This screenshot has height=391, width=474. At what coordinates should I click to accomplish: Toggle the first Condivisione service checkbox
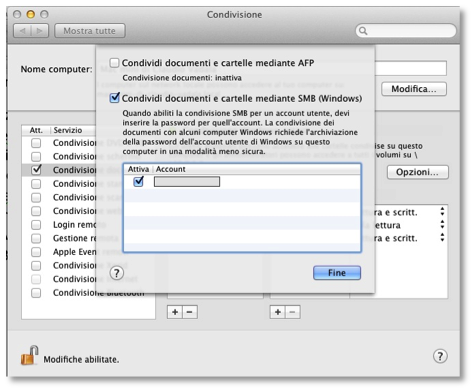[36, 143]
